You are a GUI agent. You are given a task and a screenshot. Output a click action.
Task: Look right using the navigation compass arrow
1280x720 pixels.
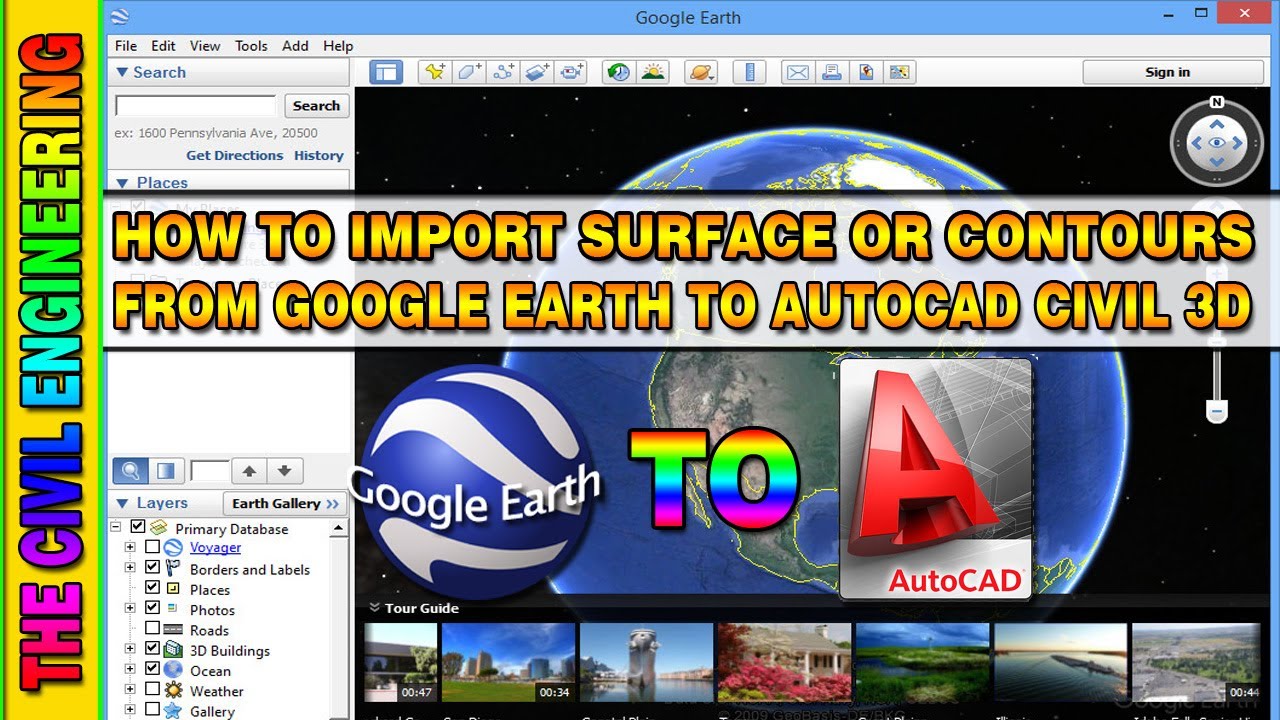tap(1237, 143)
